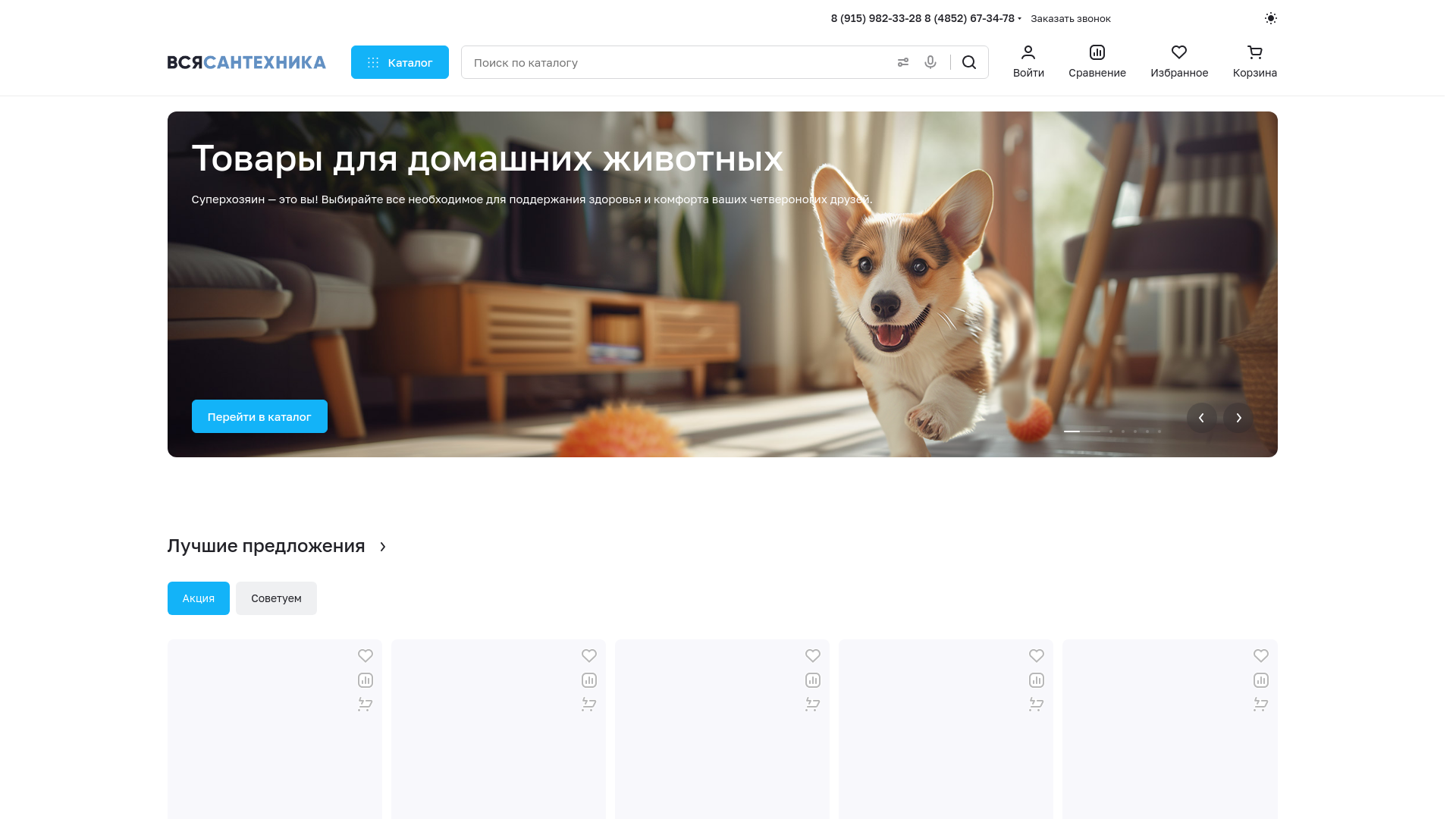The width and height of the screenshot is (1456, 819).
Task: Click the chevron beside Лучшие предложения
Action: pyautogui.click(x=383, y=547)
